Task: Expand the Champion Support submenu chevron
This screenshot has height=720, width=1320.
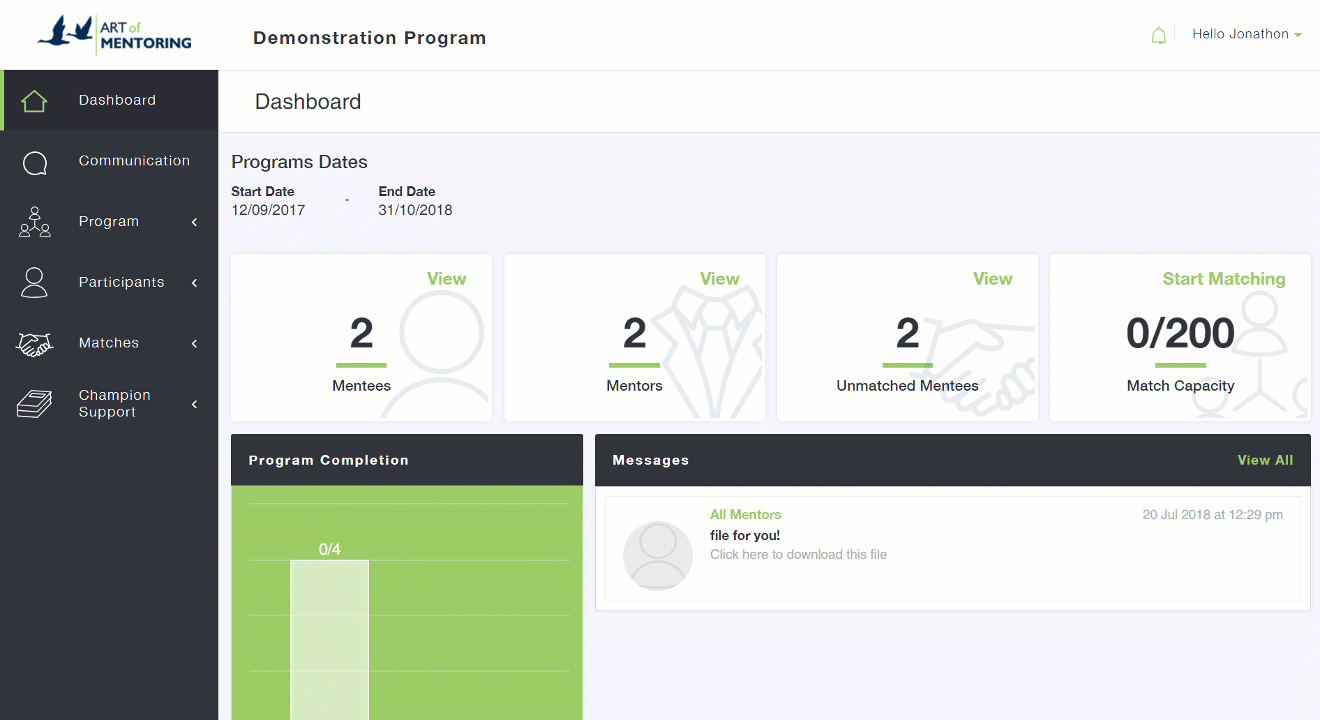Action: (194, 404)
